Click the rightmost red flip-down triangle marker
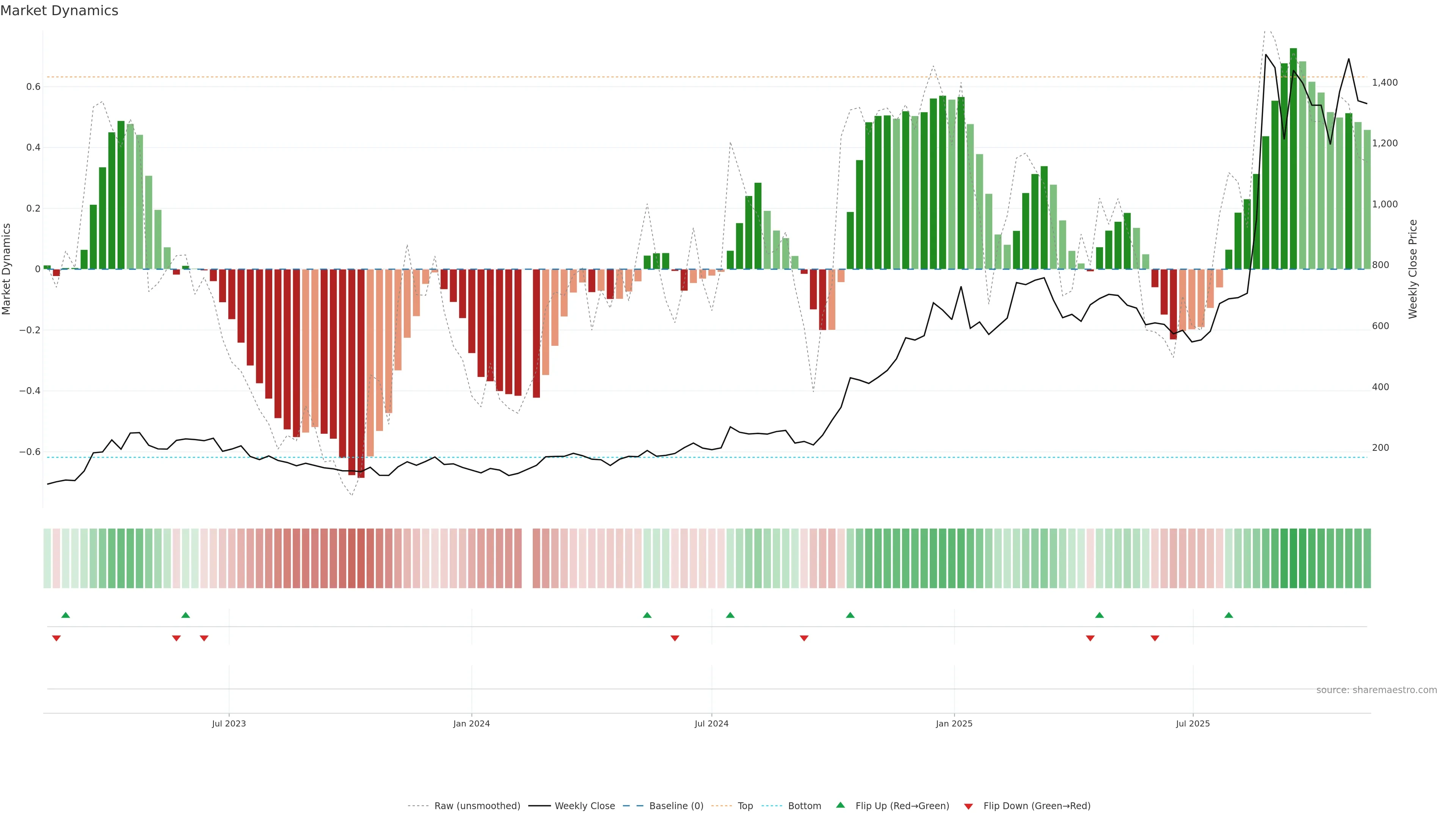Screen dimensions: 1456x819 (x=1155, y=638)
